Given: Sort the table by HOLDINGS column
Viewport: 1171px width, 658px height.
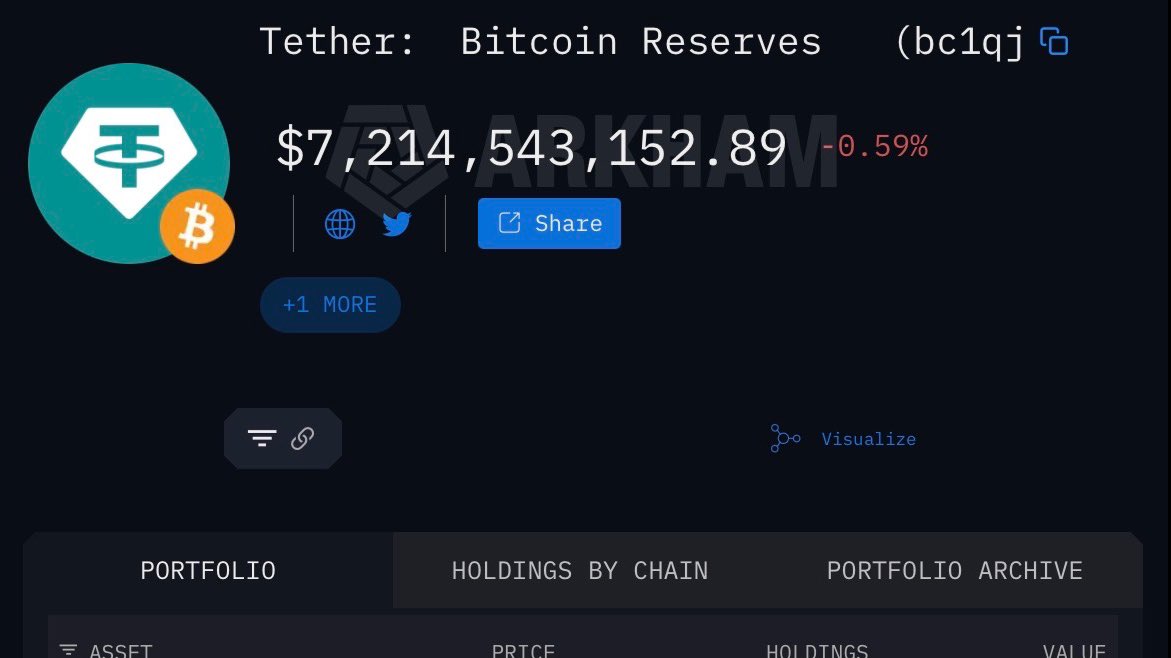Looking at the screenshot, I should [x=817, y=651].
